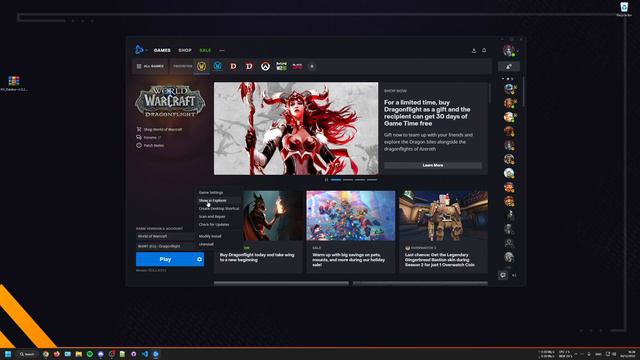The height and width of the screenshot is (360, 640).
Task: Open the chat bubble icon in friends panel
Action: pos(503,275)
